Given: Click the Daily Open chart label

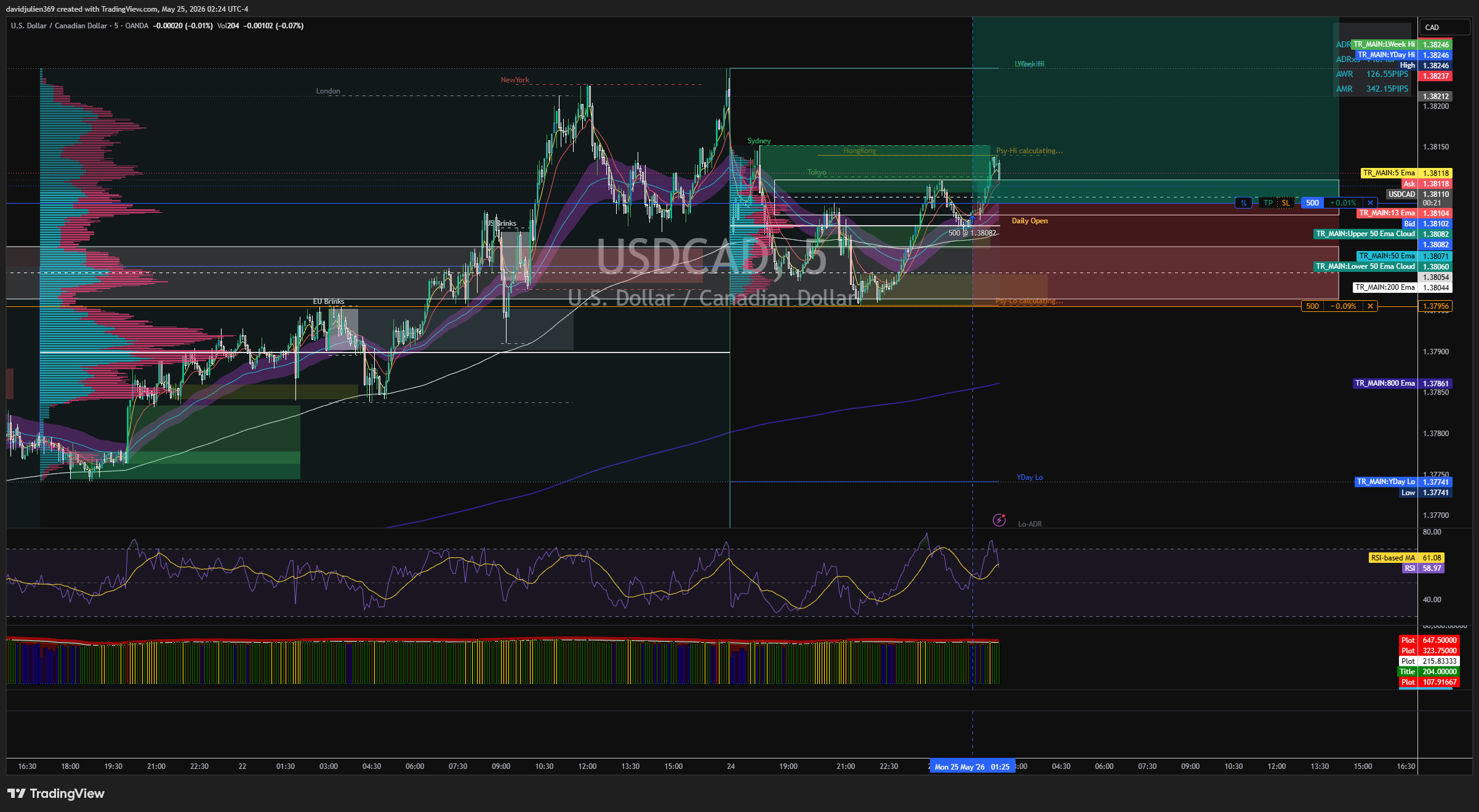Looking at the screenshot, I should click(1030, 221).
